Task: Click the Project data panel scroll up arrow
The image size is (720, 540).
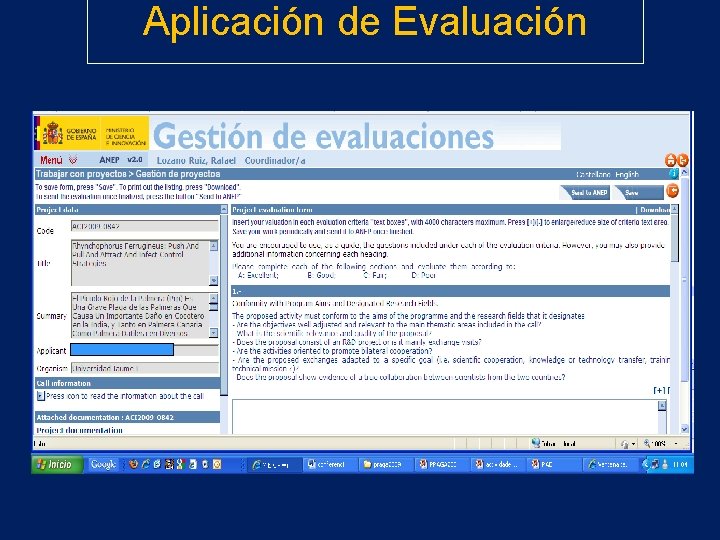Action: (x=224, y=209)
